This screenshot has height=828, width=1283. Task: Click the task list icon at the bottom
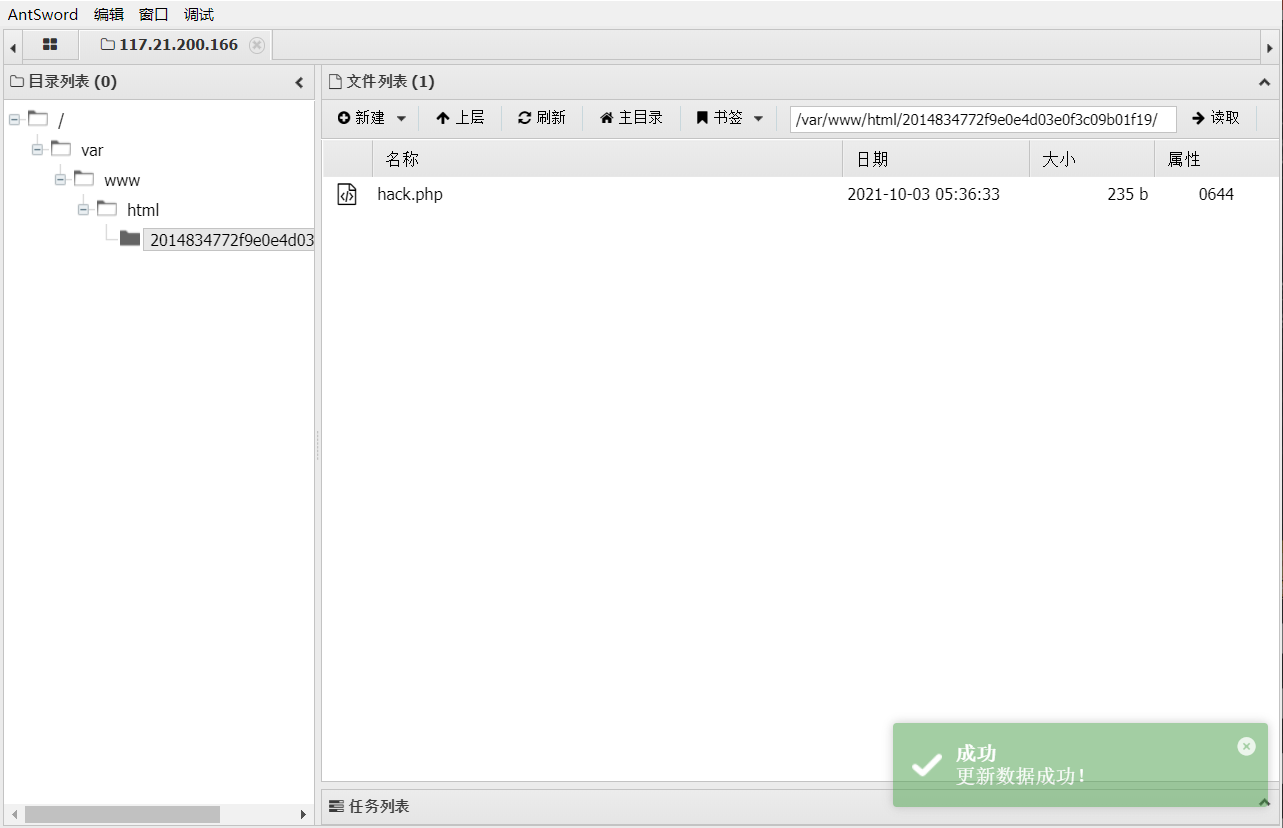(337, 806)
